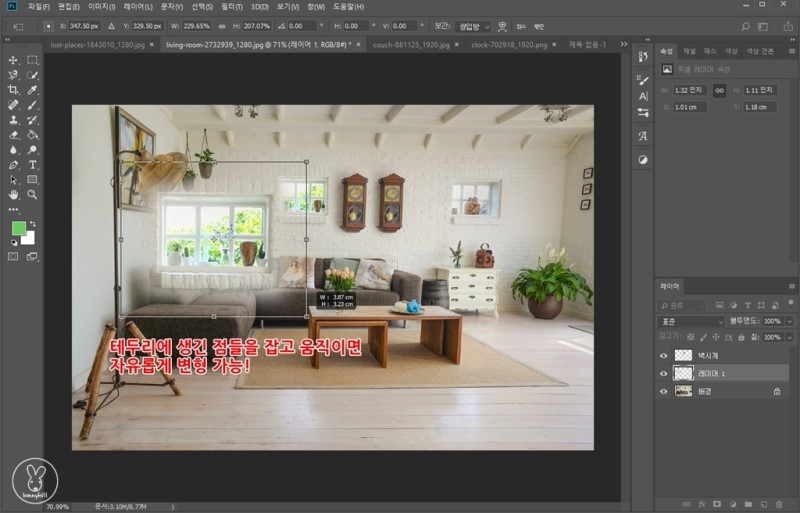Pick the Horizontal Type tool
Viewport: 800px width, 513px height.
click(32, 164)
